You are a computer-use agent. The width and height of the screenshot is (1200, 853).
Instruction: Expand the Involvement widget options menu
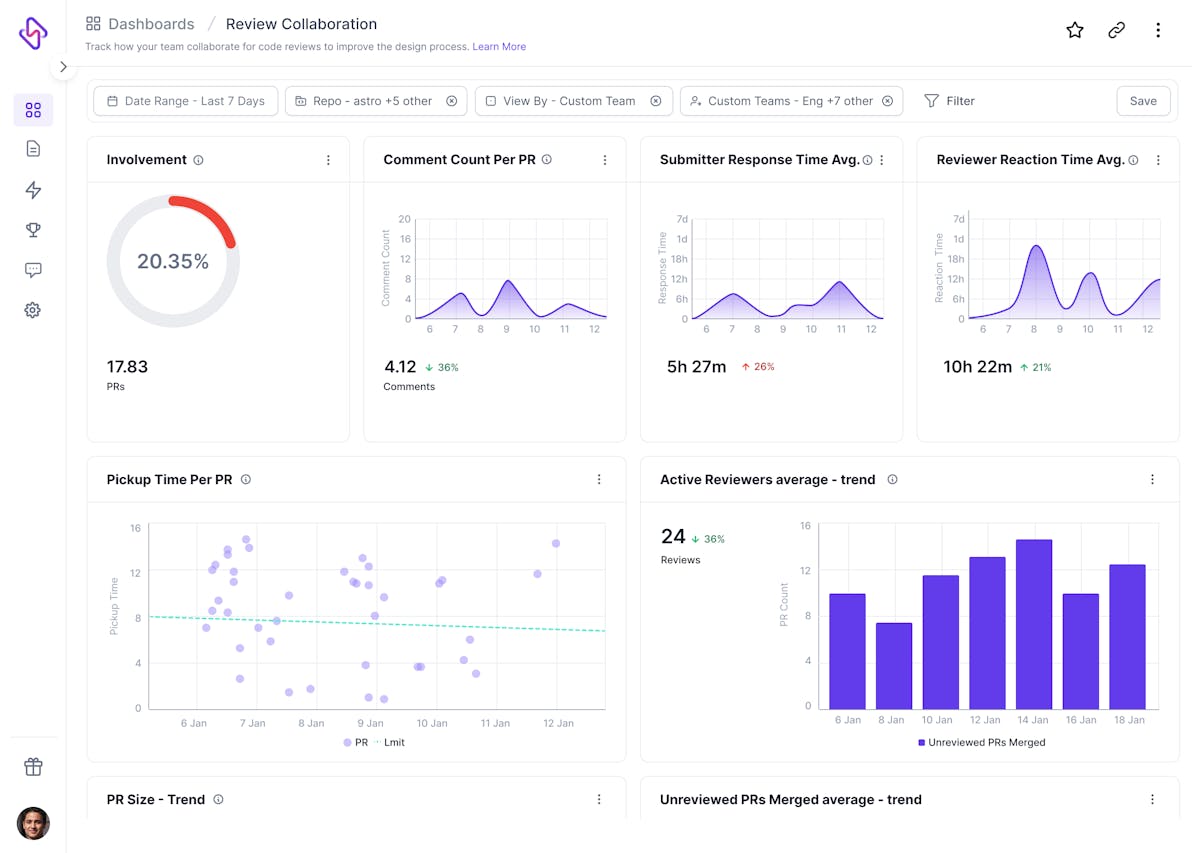coord(328,159)
